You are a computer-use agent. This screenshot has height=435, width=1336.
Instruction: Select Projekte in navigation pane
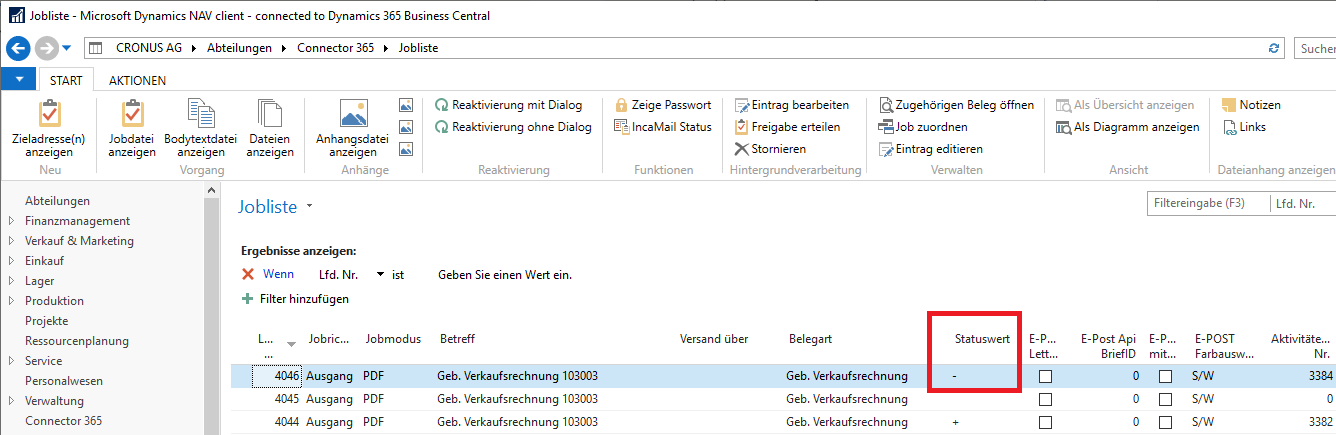[x=47, y=321]
